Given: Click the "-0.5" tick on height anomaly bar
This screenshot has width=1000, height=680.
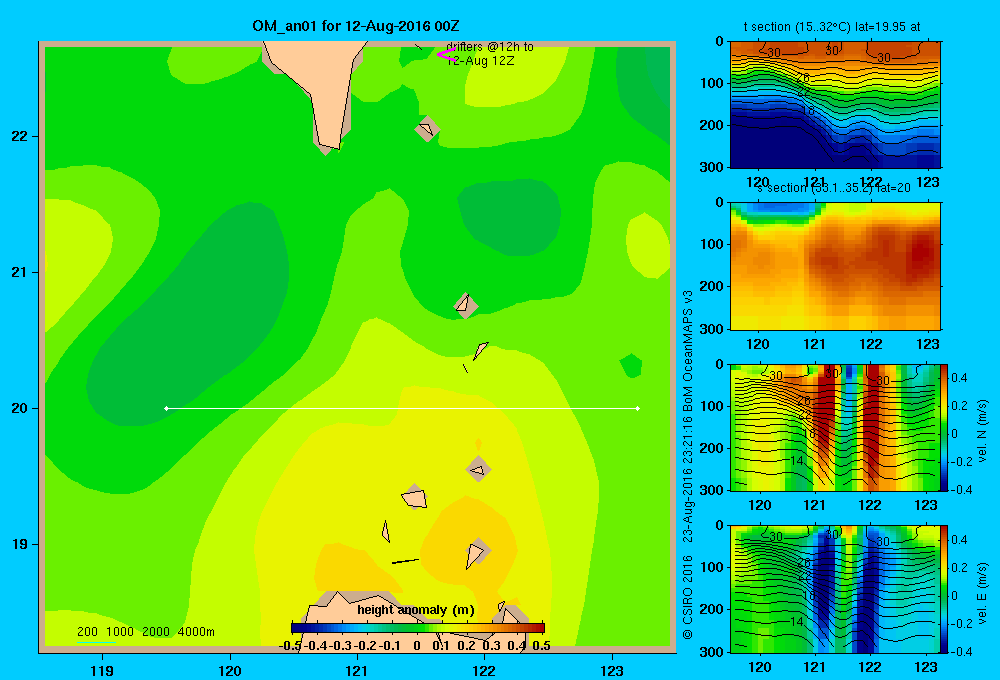Looking at the screenshot, I should [290, 646].
